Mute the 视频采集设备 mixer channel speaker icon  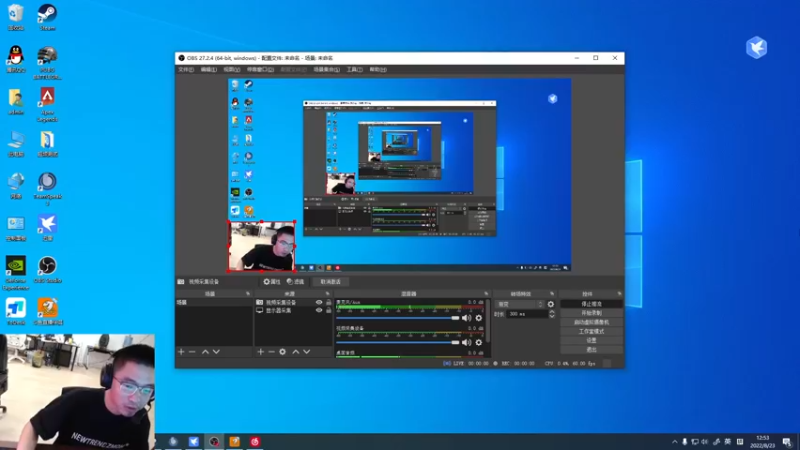(x=466, y=342)
